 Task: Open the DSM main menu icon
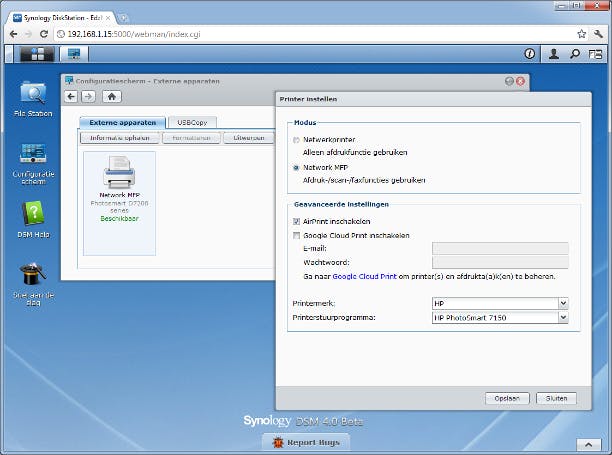pos(37,54)
